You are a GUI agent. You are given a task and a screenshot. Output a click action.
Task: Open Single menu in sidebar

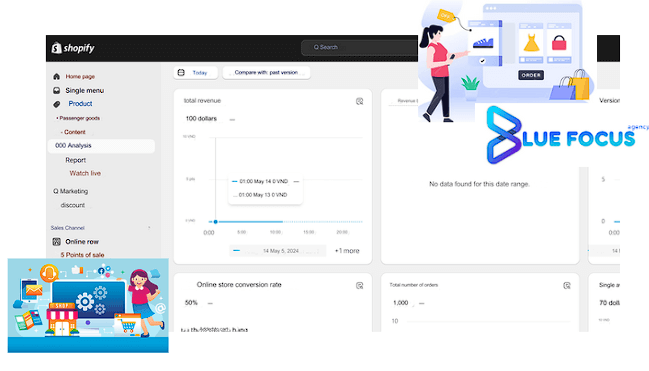click(x=84, y=90)
